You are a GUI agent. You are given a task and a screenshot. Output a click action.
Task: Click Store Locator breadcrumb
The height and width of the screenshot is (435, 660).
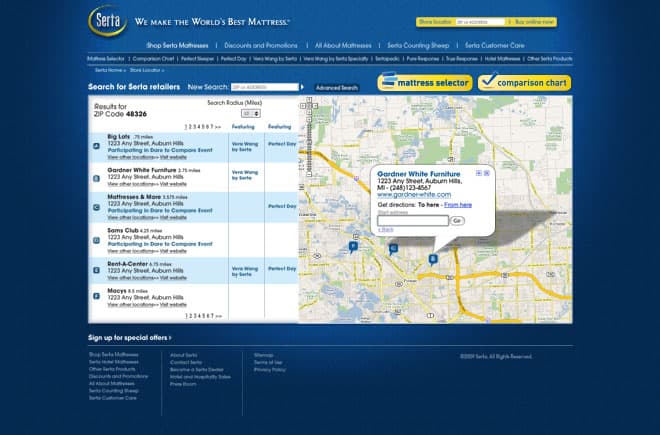[x=146, y=70]
